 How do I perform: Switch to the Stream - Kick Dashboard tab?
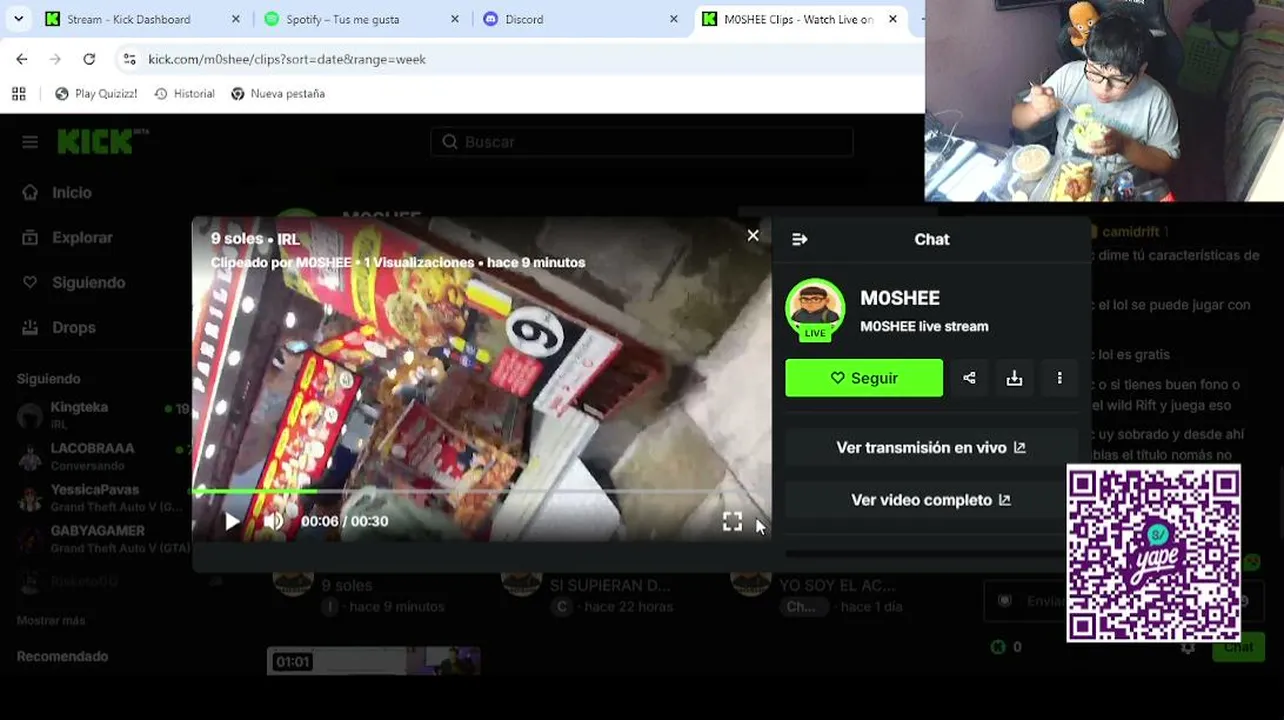(x=128, y=19)
